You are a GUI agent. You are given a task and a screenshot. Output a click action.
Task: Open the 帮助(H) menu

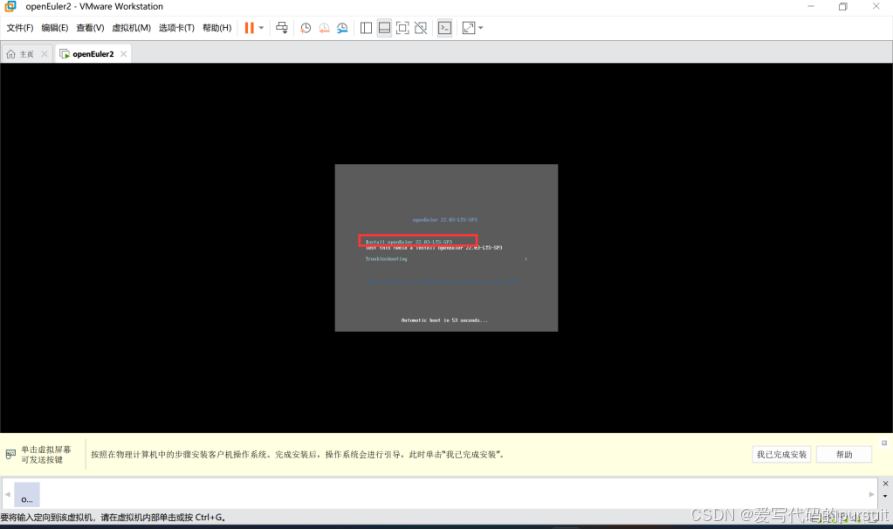coord(216,28)
